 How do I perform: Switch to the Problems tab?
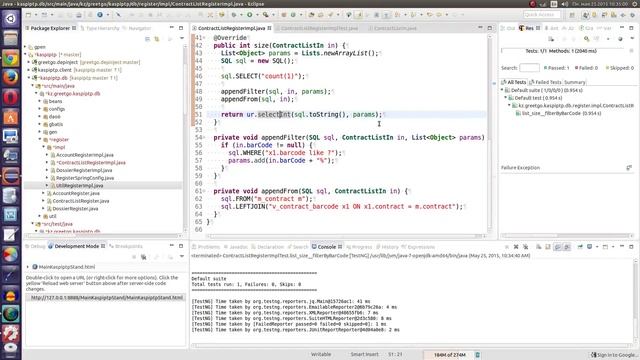point(207,247)
